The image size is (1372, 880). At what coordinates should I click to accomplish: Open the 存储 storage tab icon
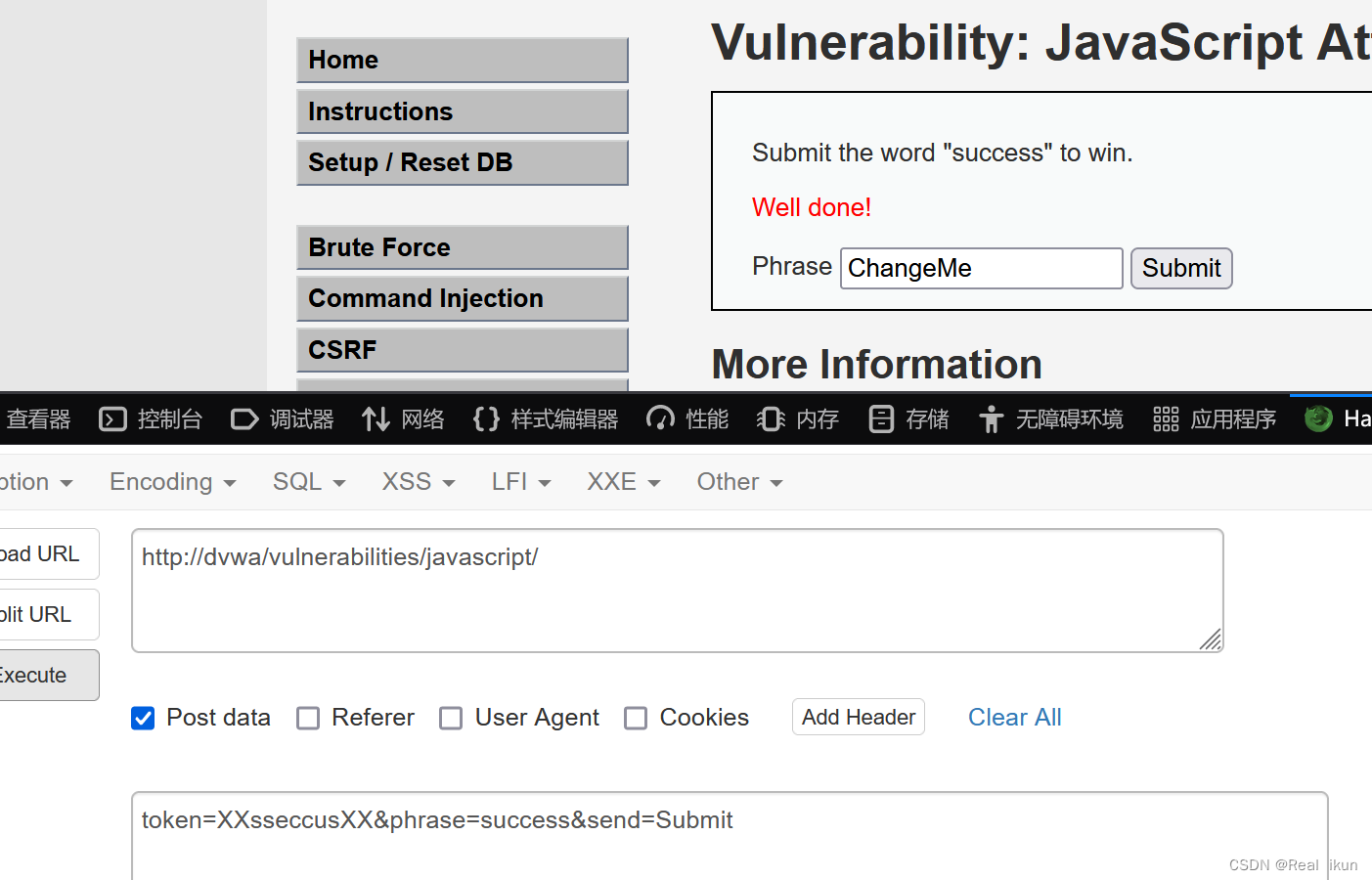[881, 419]
